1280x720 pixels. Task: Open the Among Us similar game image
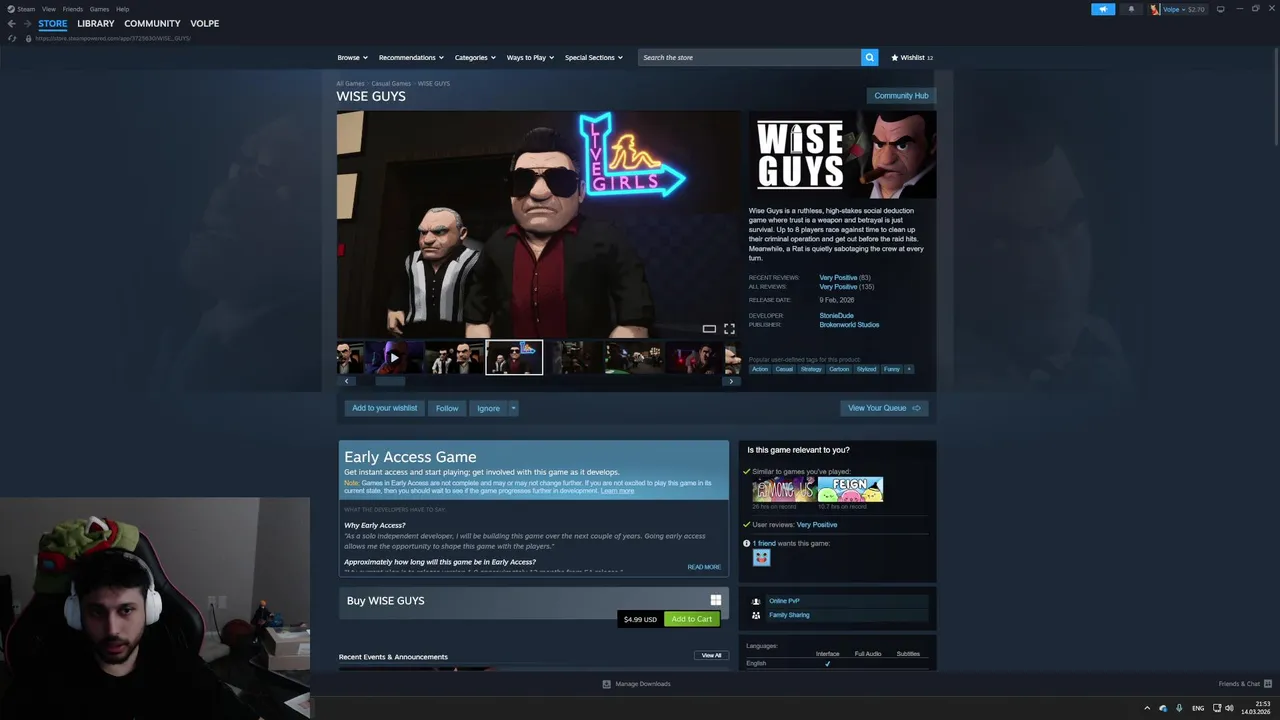[784, 490]
